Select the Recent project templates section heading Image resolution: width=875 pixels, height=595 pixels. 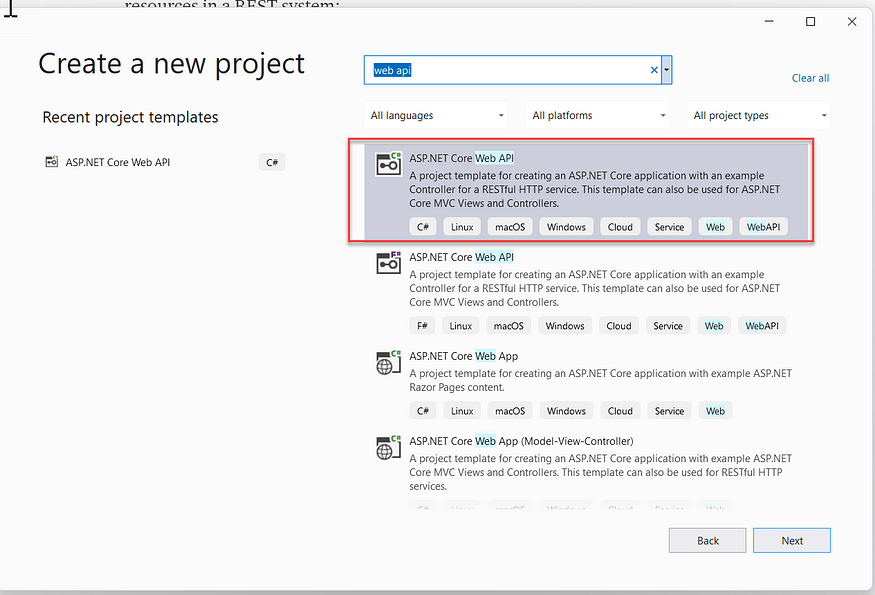tap(130, 117)
